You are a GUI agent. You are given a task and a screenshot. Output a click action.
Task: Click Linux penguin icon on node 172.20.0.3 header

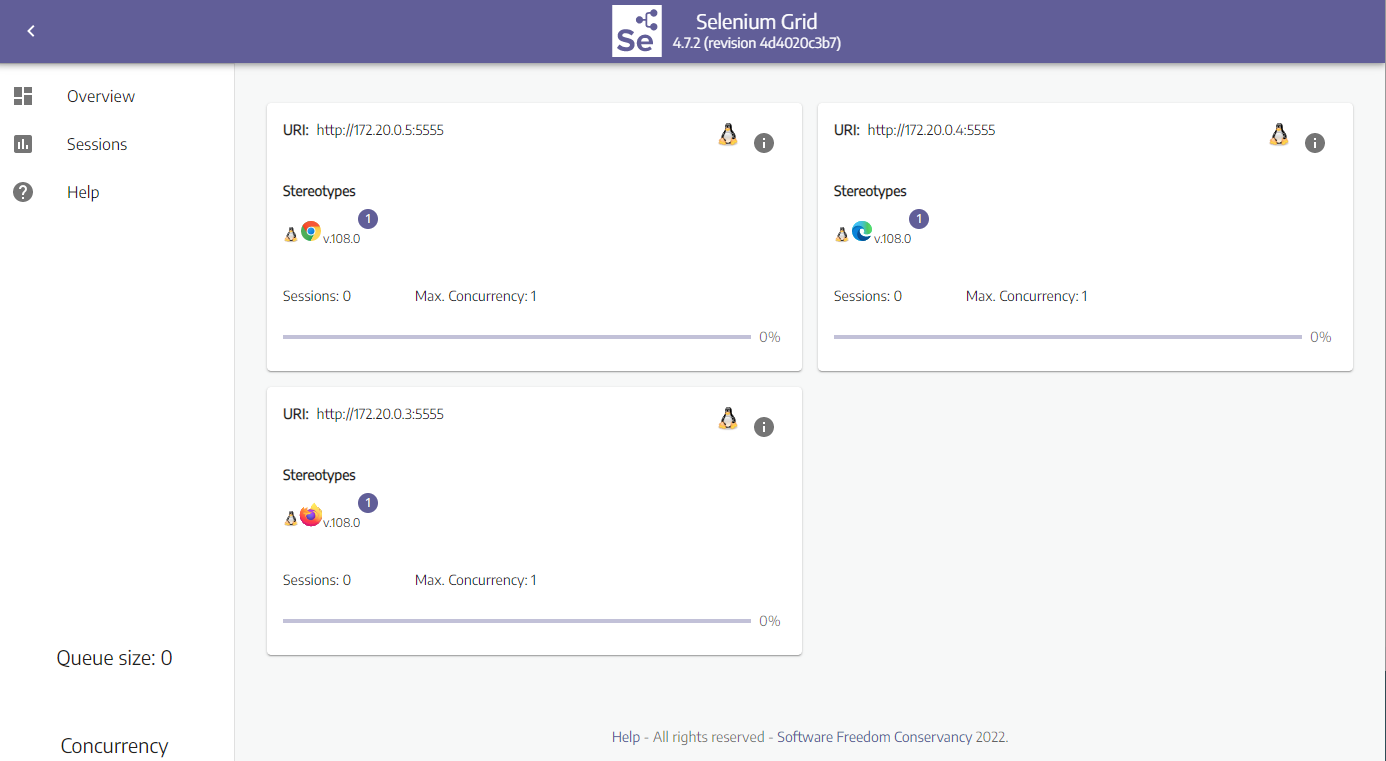[728, 419]
